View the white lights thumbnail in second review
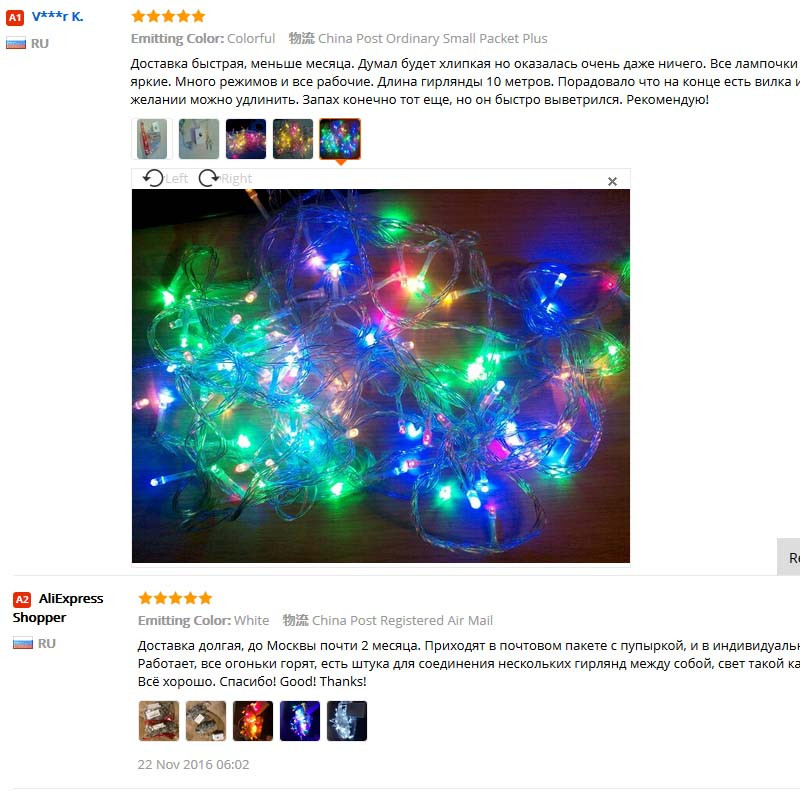The image size is (800, 800). click(346, 720)
